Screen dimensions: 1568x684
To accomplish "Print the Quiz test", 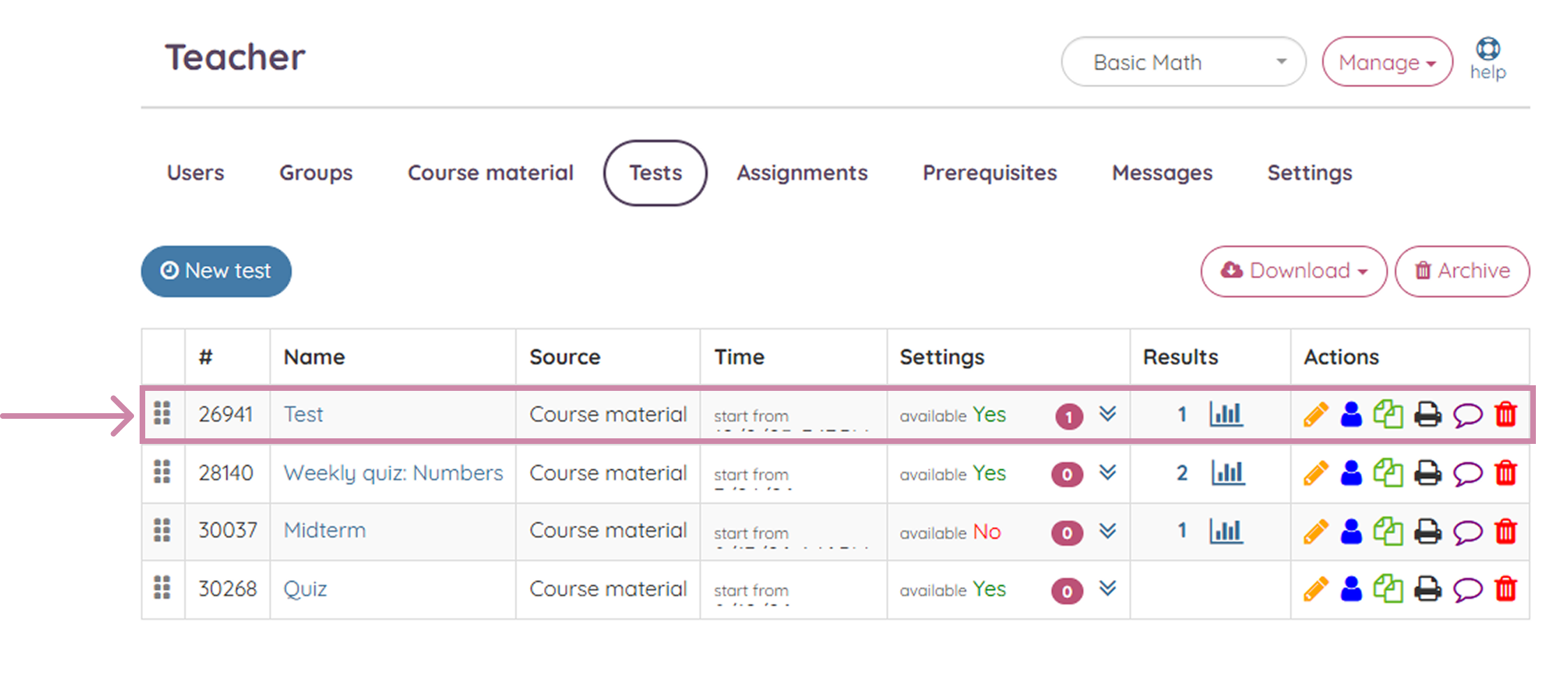I will coord(1428,590).
